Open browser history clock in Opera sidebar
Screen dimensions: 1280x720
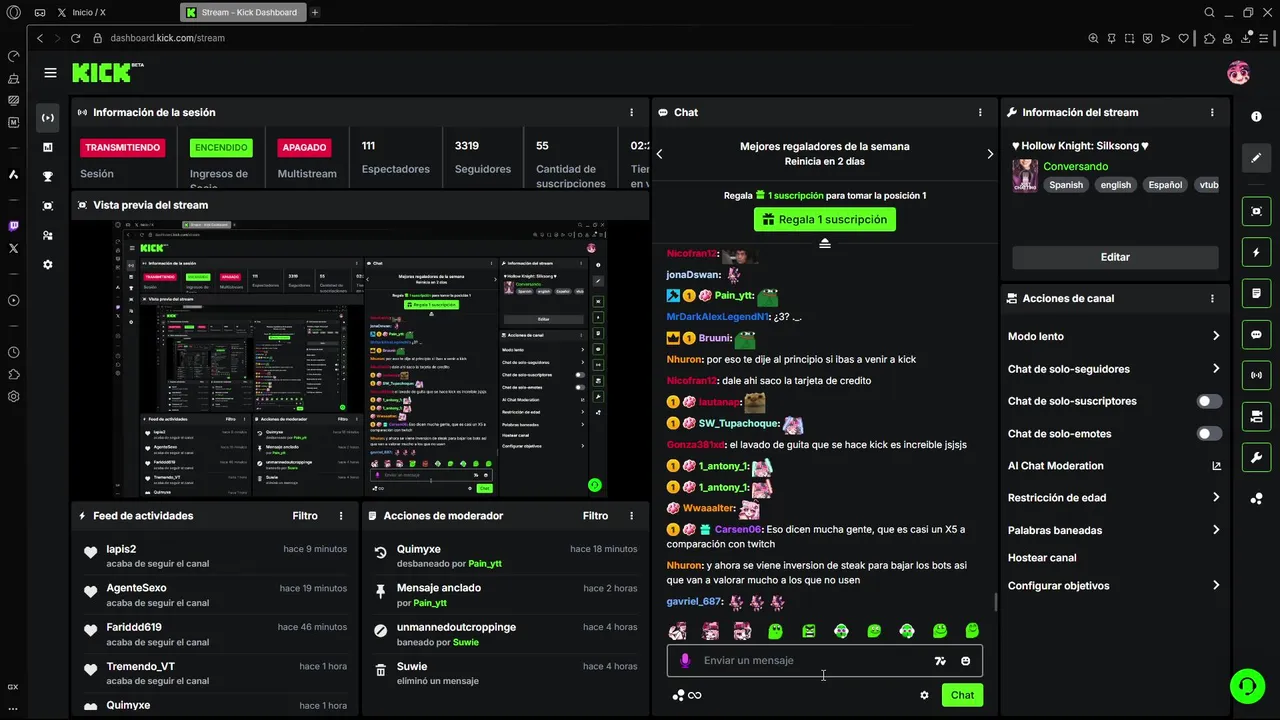coord(13,352)
